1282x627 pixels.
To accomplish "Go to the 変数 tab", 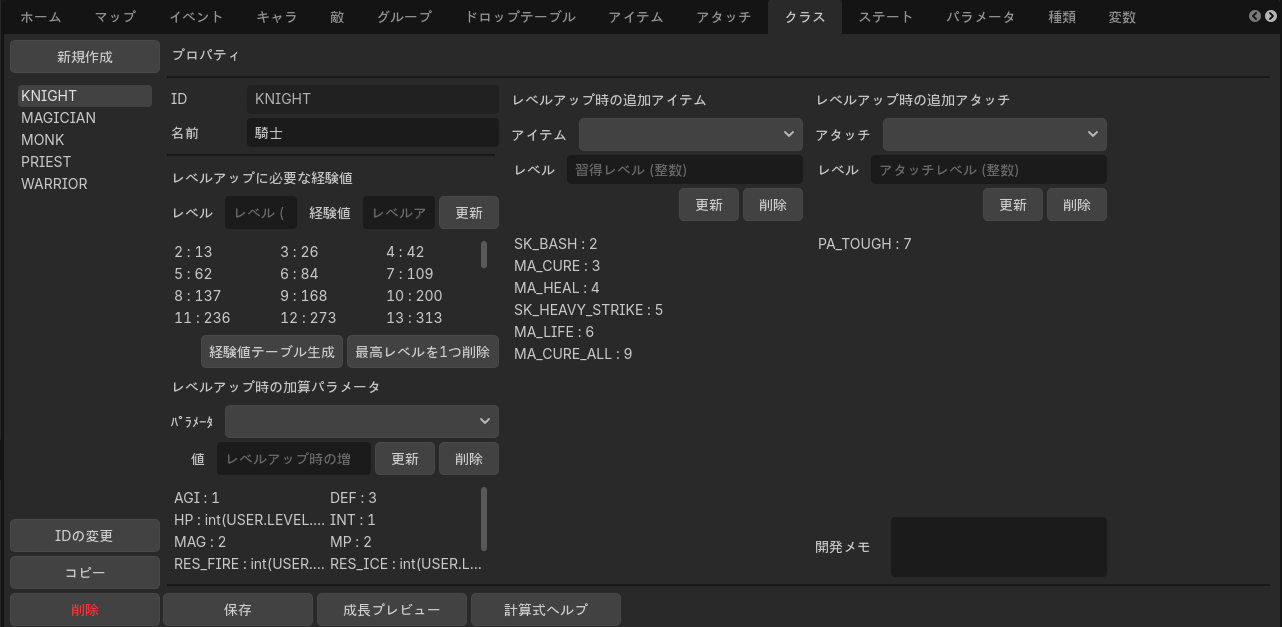I will 1122,17.
